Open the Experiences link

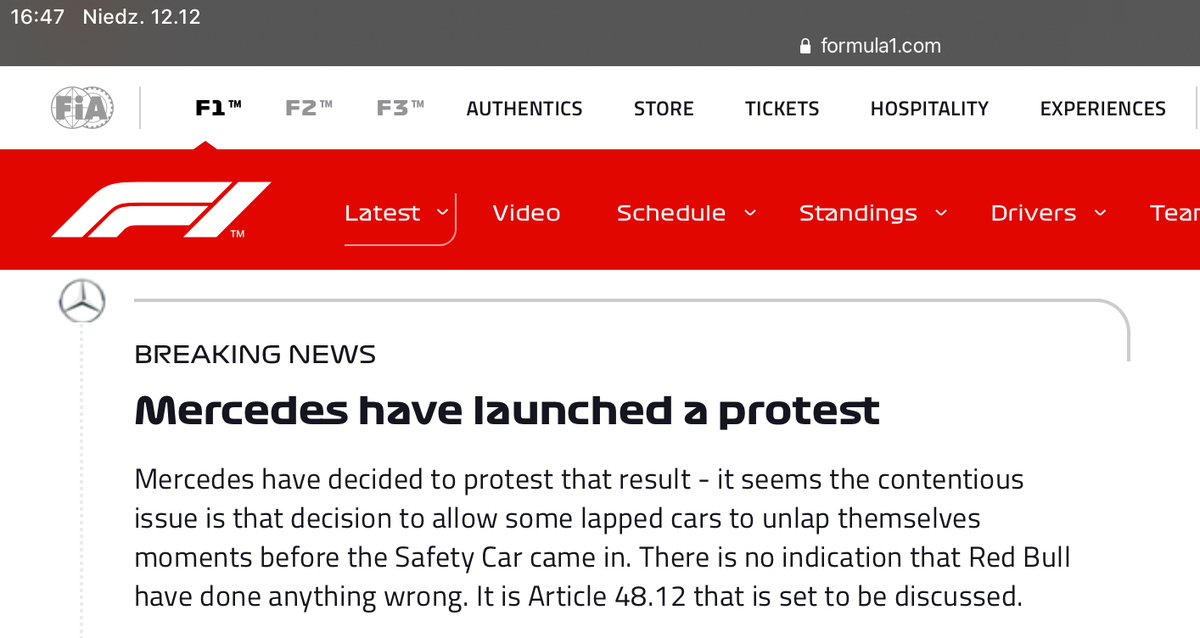(x=1103, y=108)
